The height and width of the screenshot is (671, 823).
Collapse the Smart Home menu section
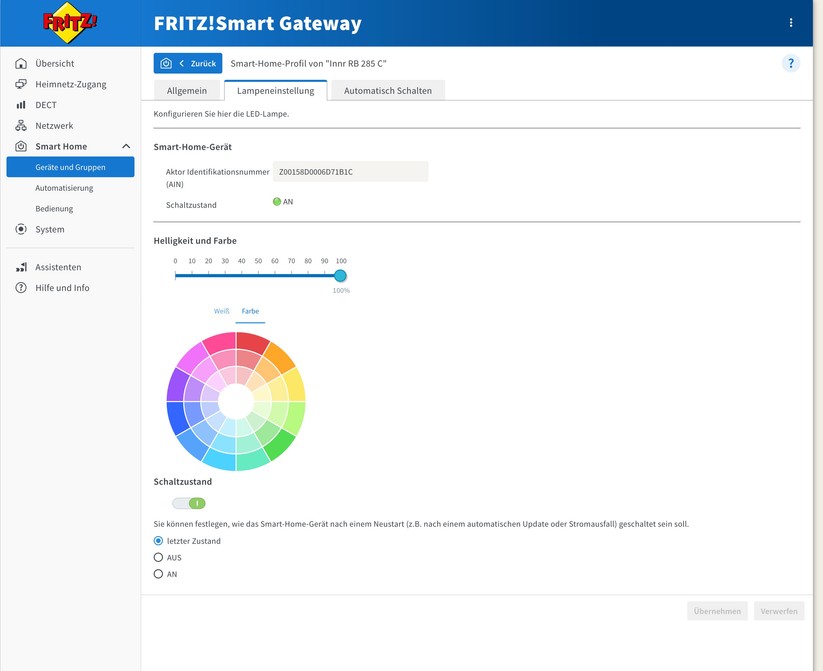tap(126, 146)
